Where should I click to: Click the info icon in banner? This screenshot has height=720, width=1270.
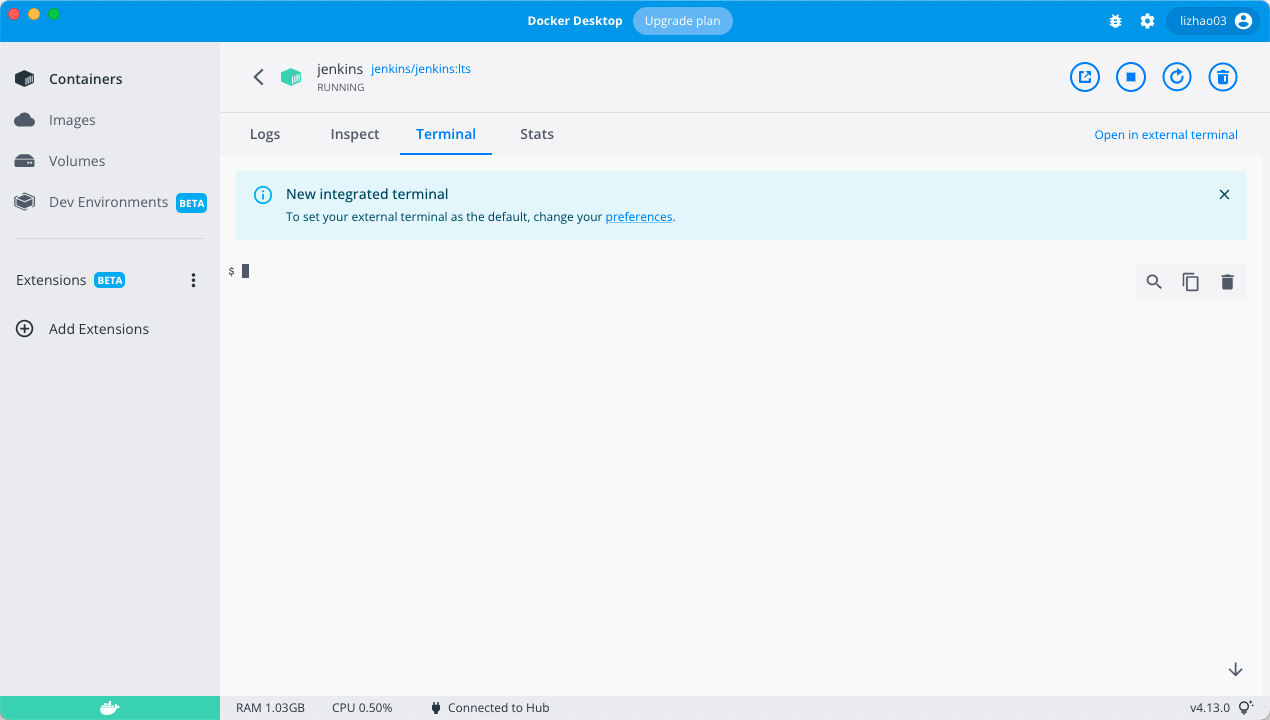tap(263, 195)
